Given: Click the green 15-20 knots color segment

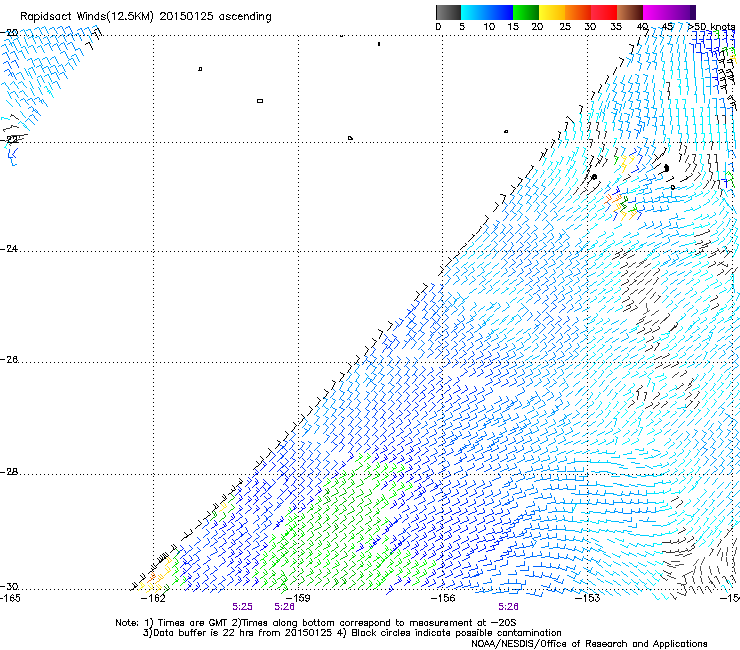Looking at the screenshot, I should point(526,12).
